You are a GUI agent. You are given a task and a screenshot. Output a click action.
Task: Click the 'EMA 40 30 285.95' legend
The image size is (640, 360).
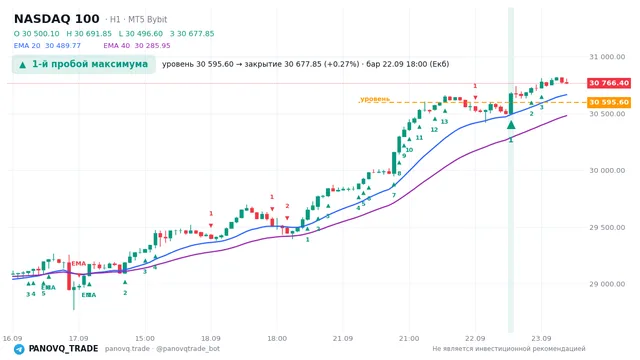(137, 46)
